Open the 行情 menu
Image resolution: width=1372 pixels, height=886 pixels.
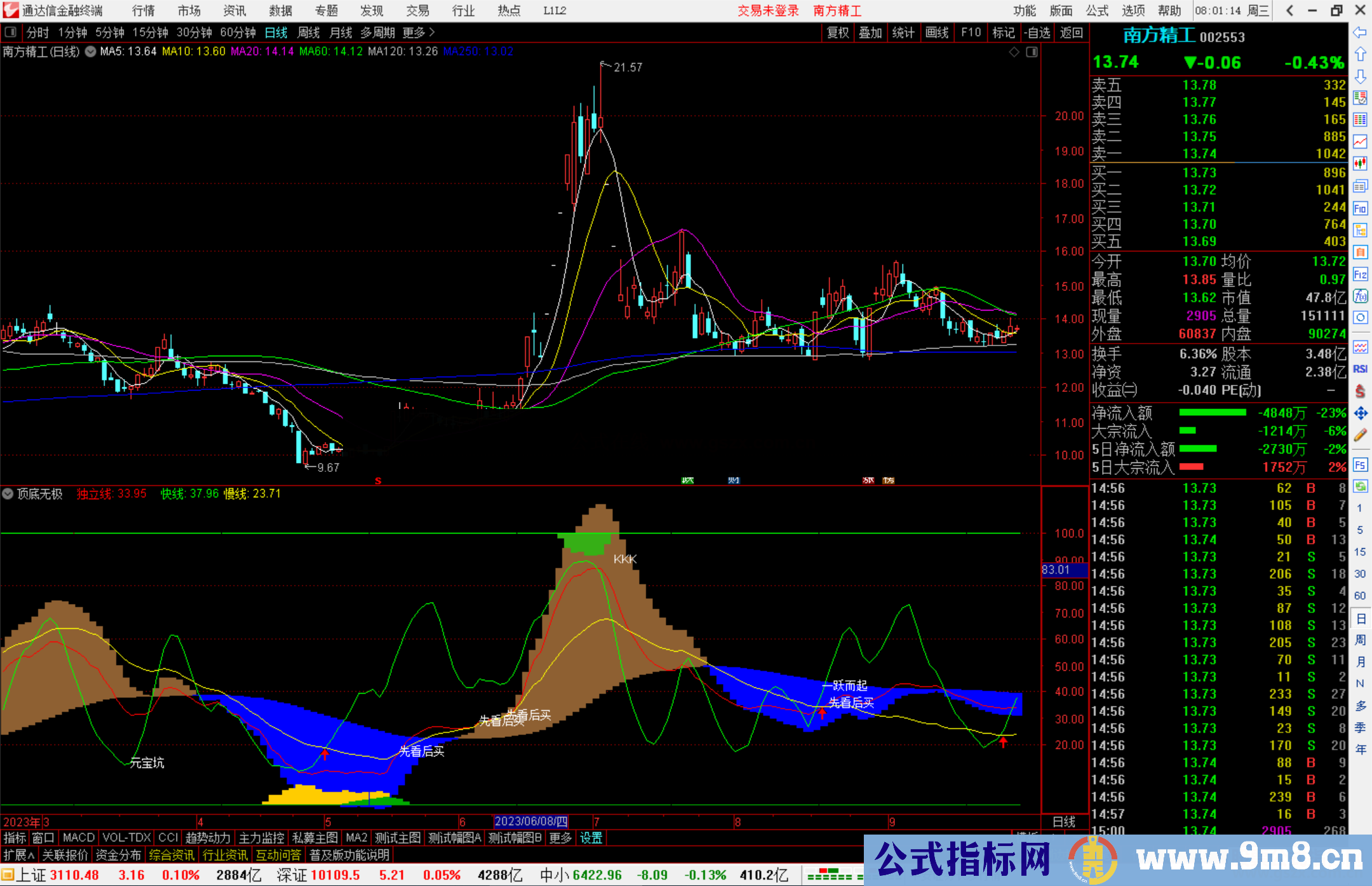click(x=144, y=11)
